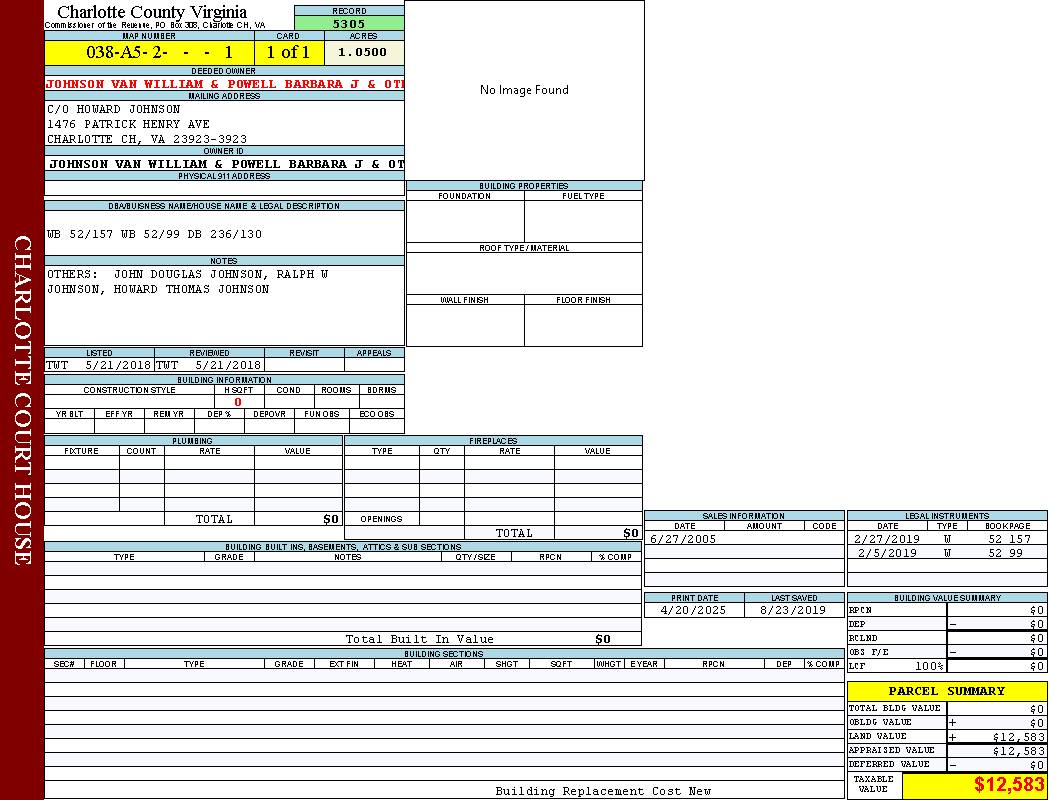This screenshot has width=1050, height=800.
Task: Select the last saved date 8/23/2019
Action: 793,610
